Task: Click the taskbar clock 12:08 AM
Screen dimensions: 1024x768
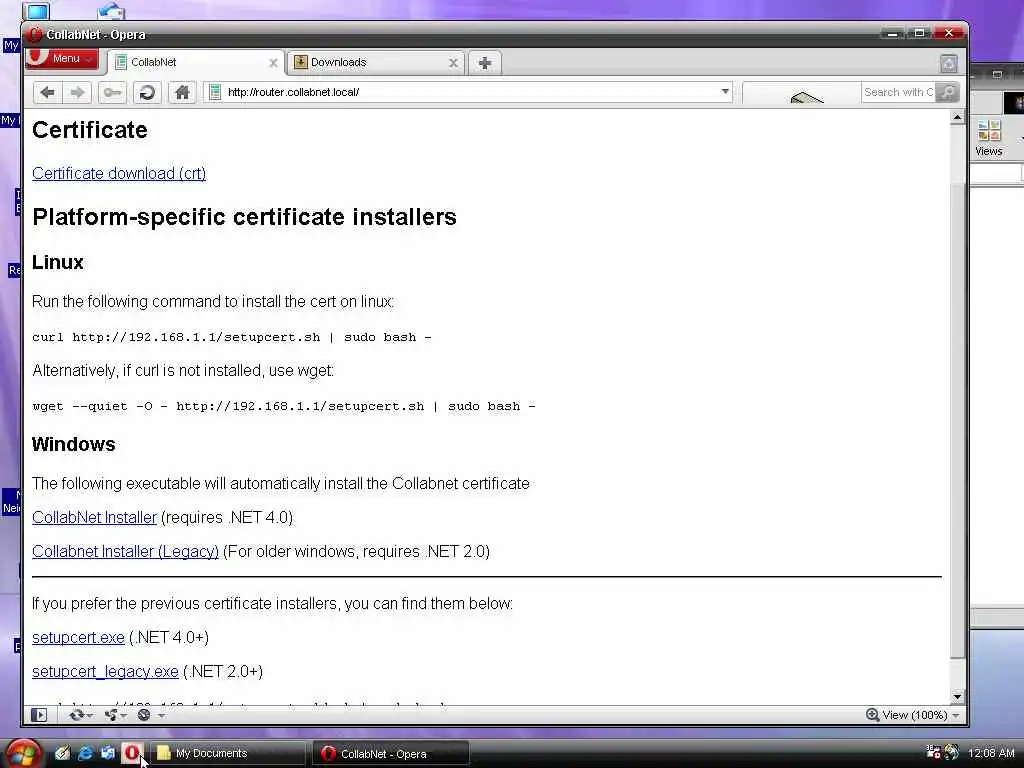Action: (991, 753)
